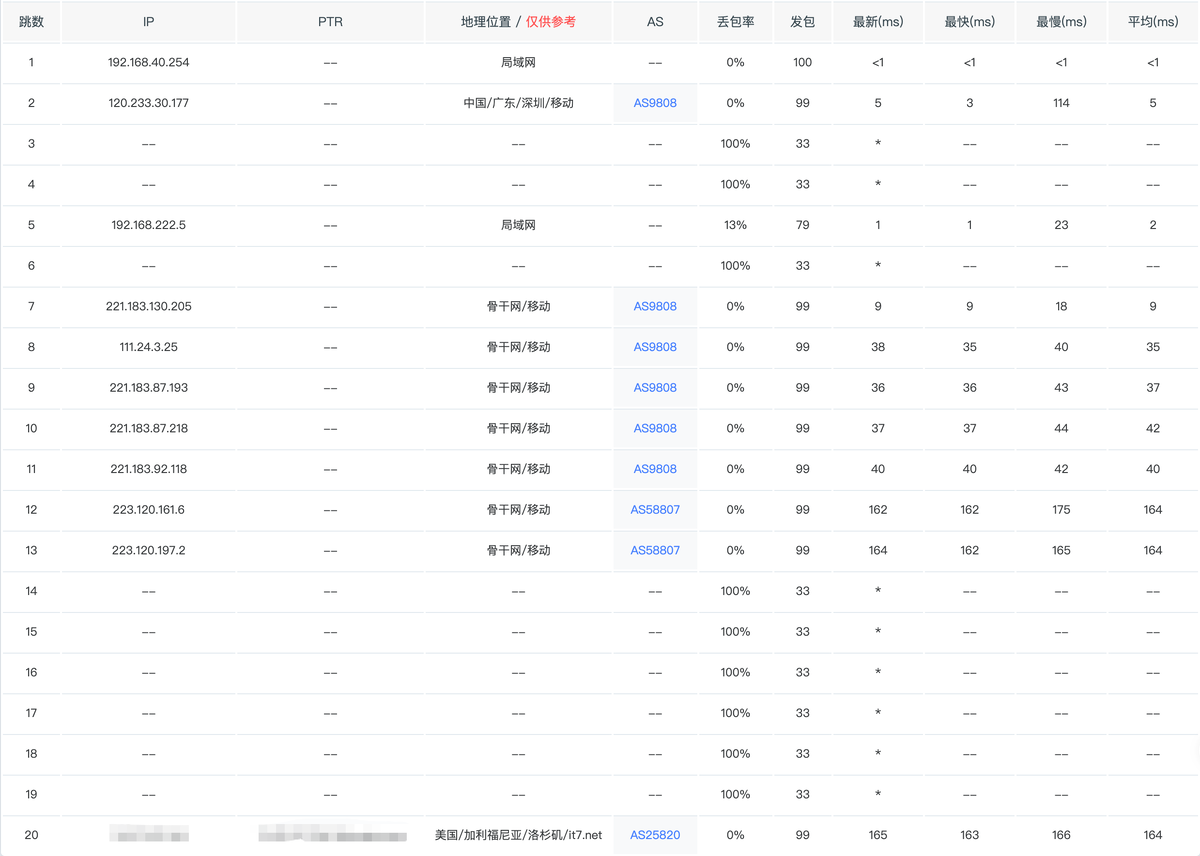Image resolution: width=1200 pixels, height=856 pixels.
Task: Open AS58807 link for 223.120.197.2
Action: (x=655, y=550)
